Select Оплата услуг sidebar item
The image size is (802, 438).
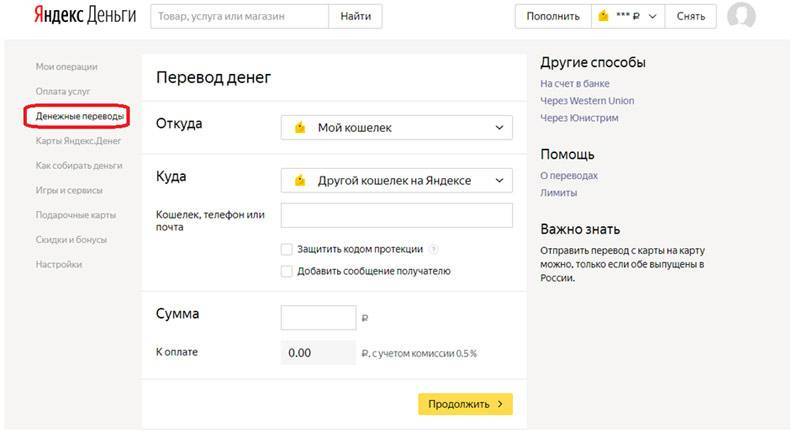pyautogui.click(x=64, y=91)
